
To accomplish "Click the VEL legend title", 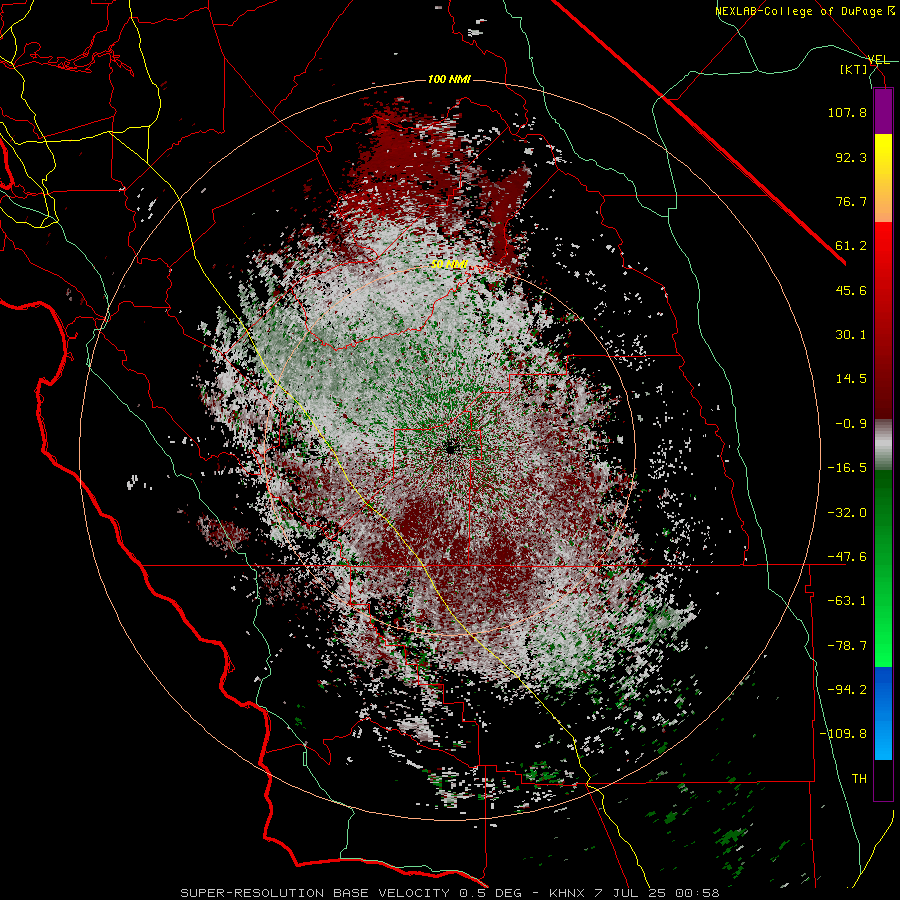I will click(x=878, y=60).
